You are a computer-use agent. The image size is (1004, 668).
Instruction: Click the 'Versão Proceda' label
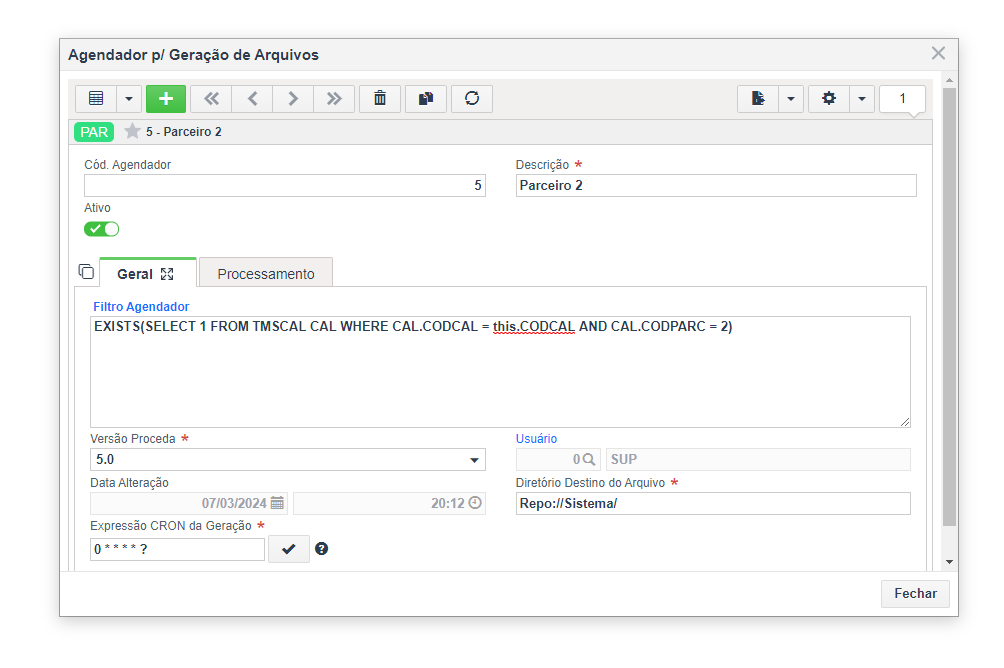[133, 439]
